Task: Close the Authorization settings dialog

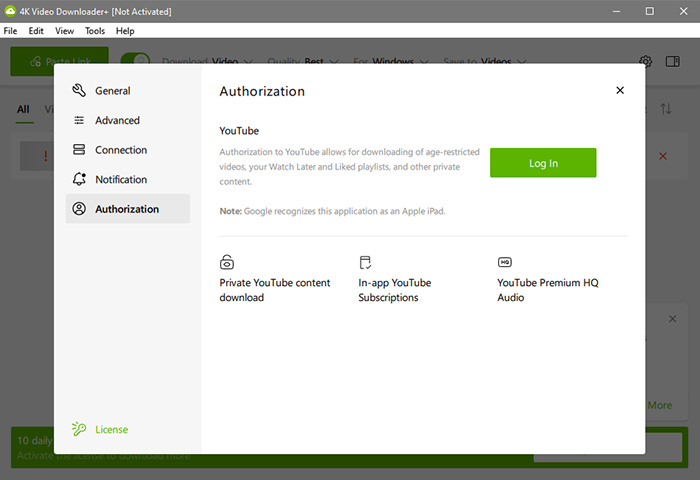Action: click(620, 90)
